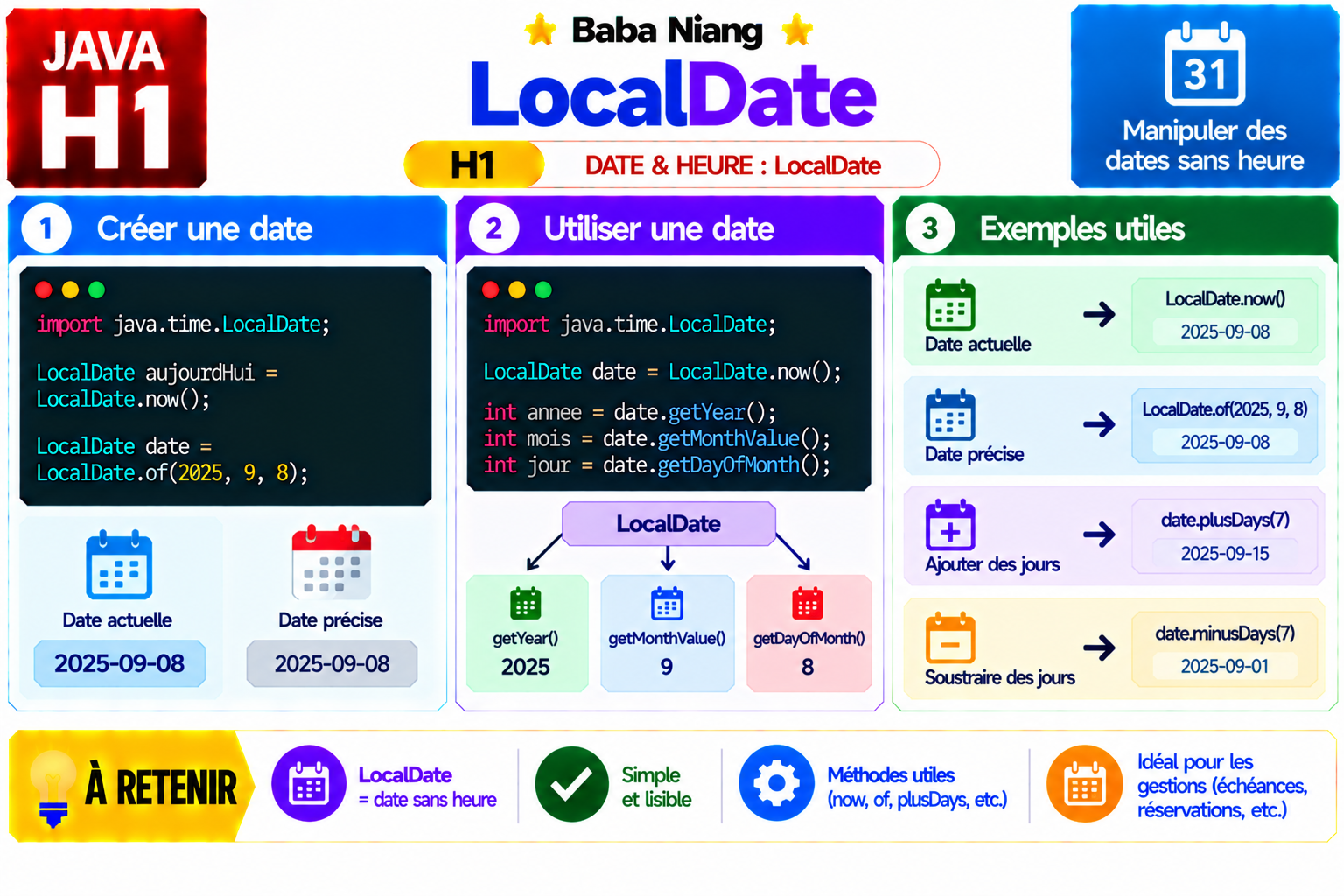The width and height of the screenshot is (1344, 896).
Task: Click the light bulb icon in À RETENIR banner
Action: click(52, 787)
